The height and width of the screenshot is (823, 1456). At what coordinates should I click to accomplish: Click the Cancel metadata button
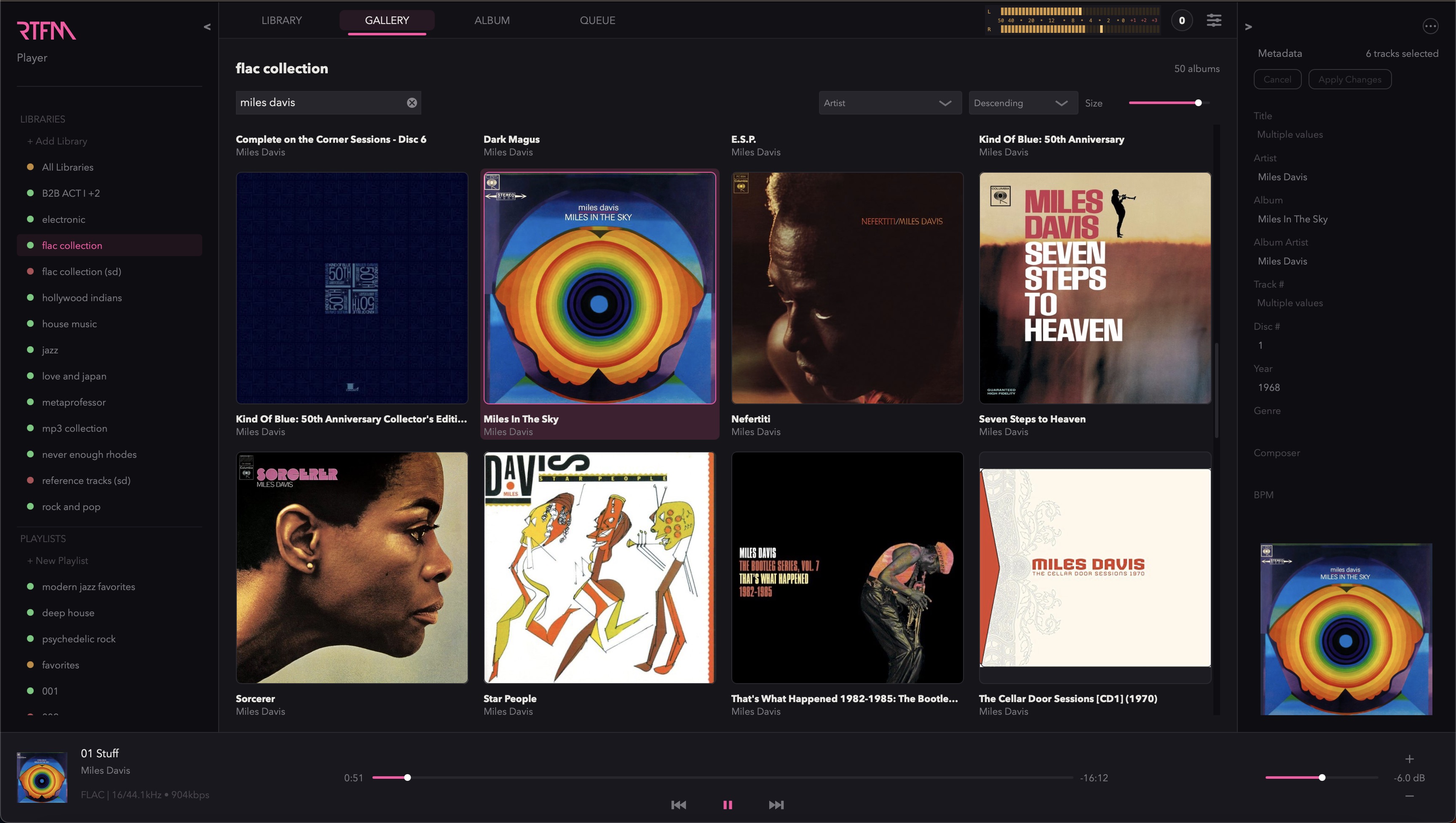coord(1277,80)
